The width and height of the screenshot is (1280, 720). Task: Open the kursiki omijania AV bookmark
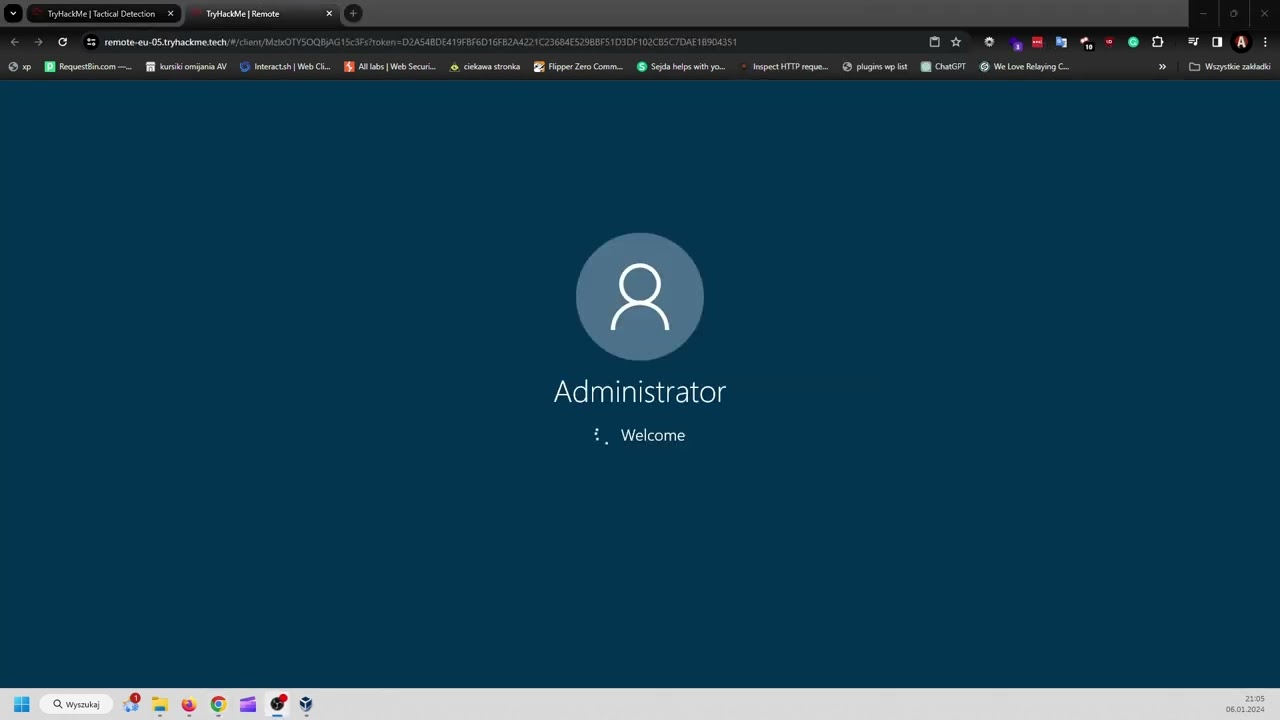point(186,67)
